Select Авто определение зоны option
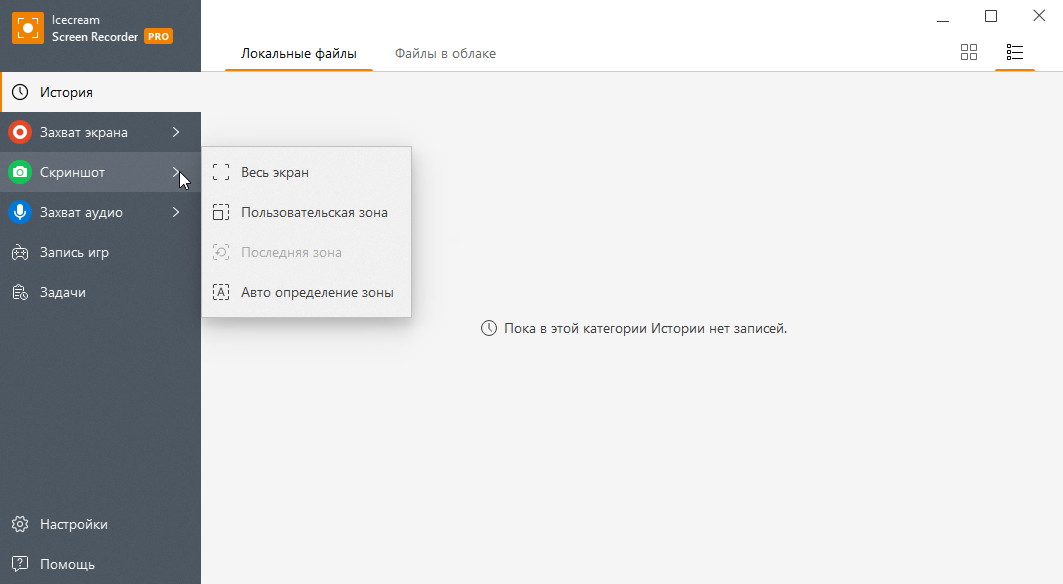 point(306,292)
